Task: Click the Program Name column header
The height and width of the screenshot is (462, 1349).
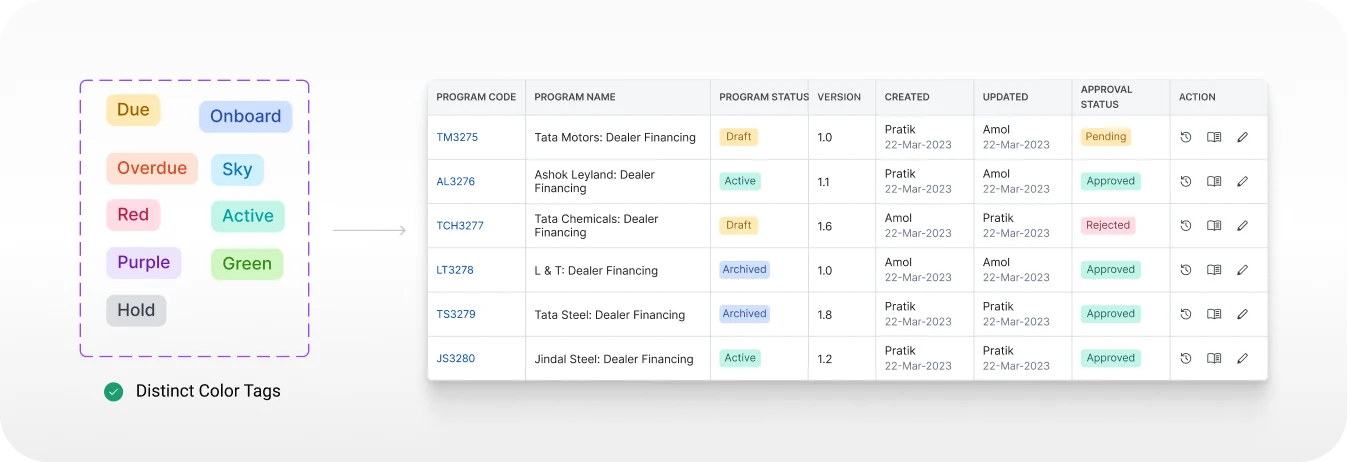Action: click(x=575, y=97)
